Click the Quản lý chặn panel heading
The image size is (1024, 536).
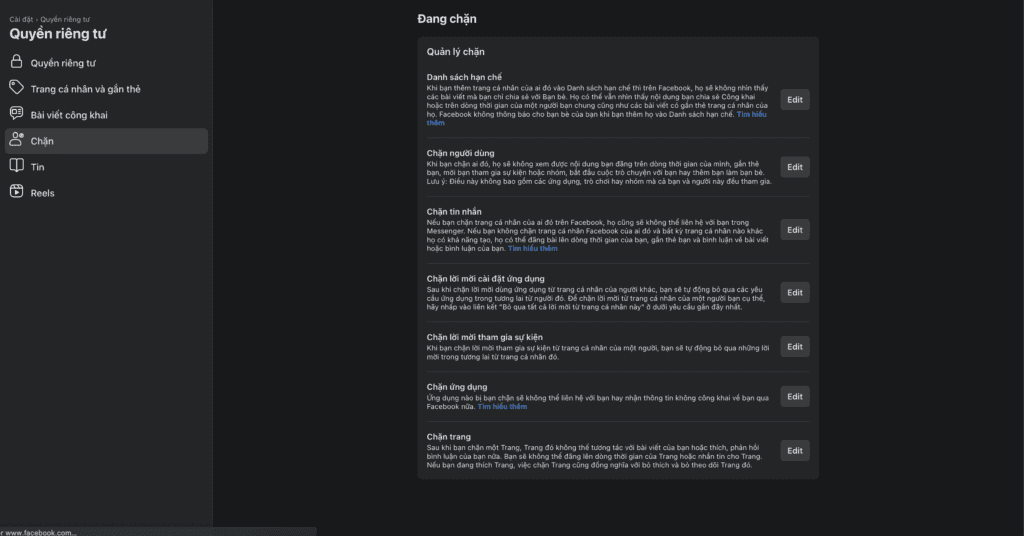click(x=456, y=52)
